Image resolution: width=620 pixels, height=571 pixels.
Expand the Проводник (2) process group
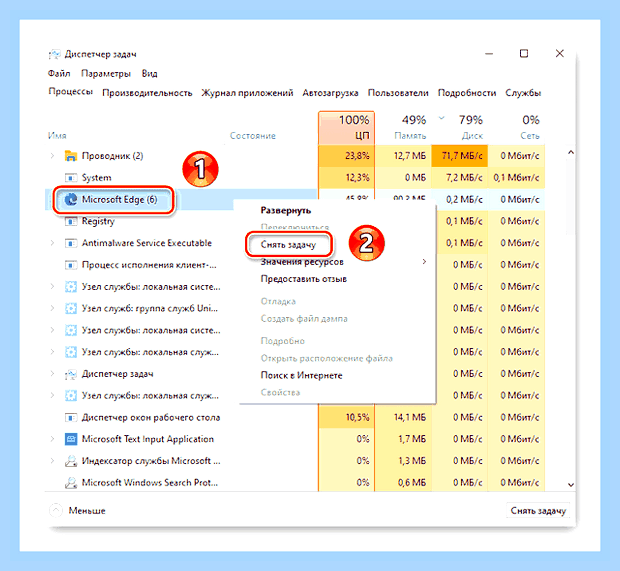click(52, 156)
